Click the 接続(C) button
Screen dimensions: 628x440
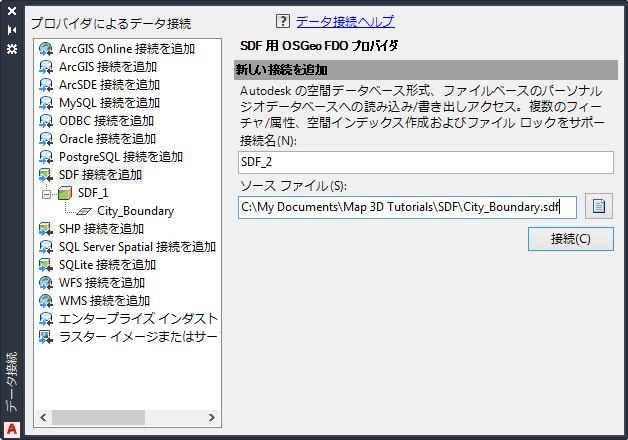coord(570,239)
